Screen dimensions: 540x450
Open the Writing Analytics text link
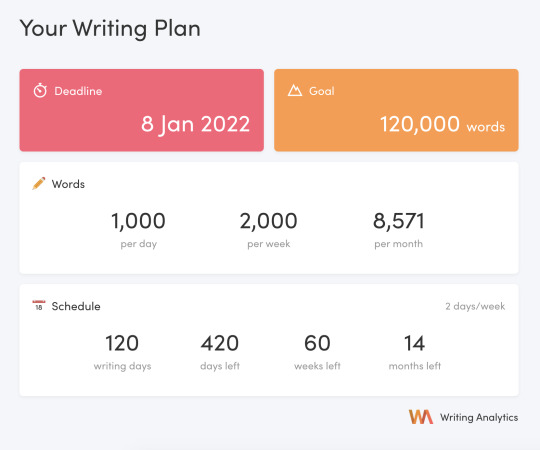[x=479, y=417]
